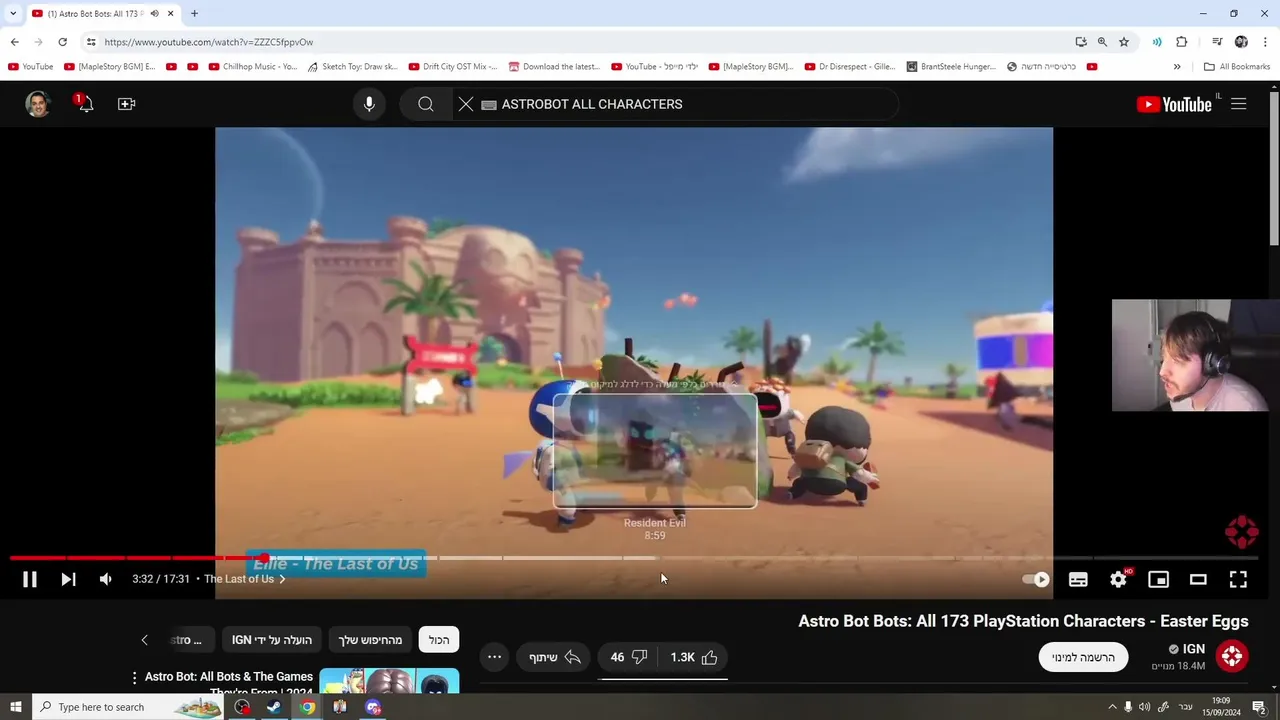This screenshot has width=1280, height=720.
Task: Go fullscreen on the video
Action: [x=1238, y=579]
